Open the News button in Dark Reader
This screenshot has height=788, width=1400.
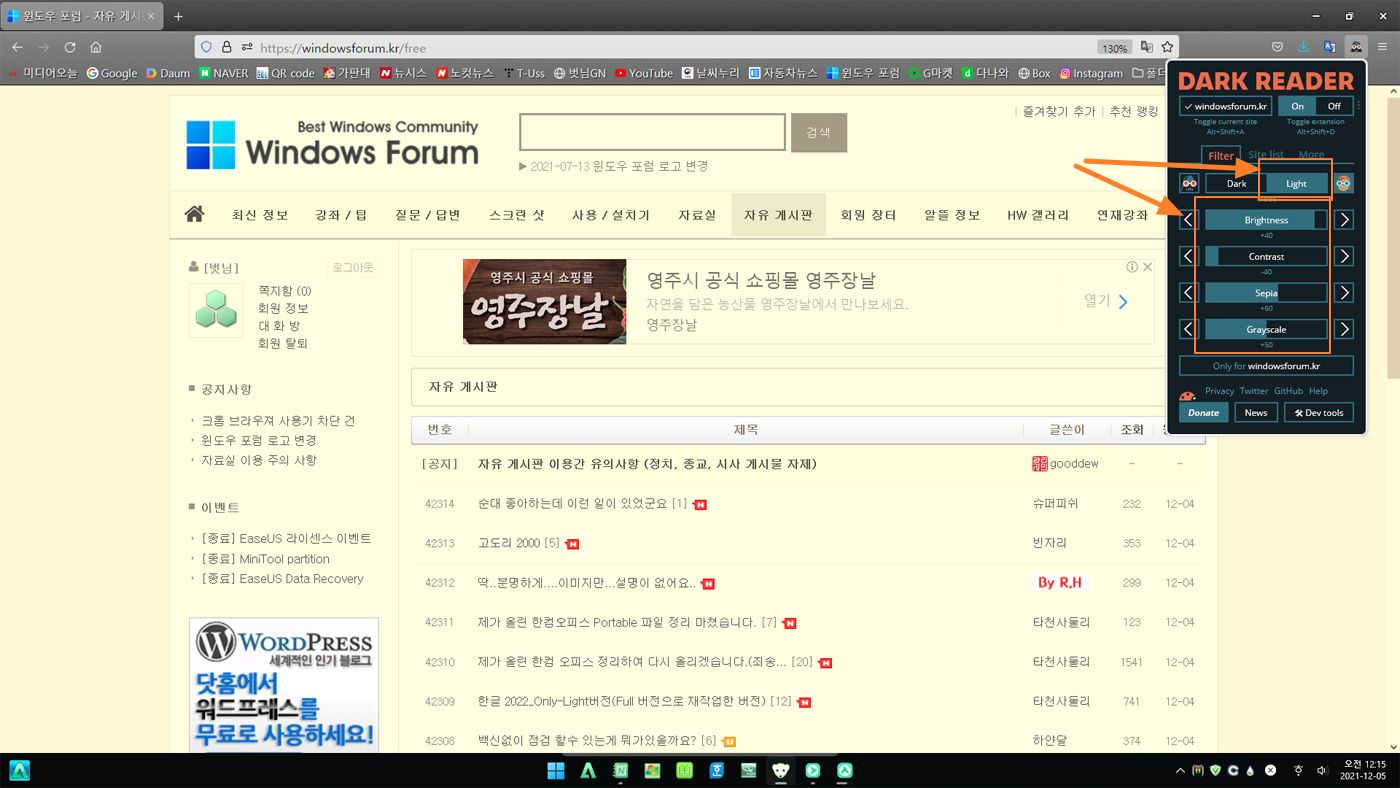pyautogui.click(x=1256, y=412)
